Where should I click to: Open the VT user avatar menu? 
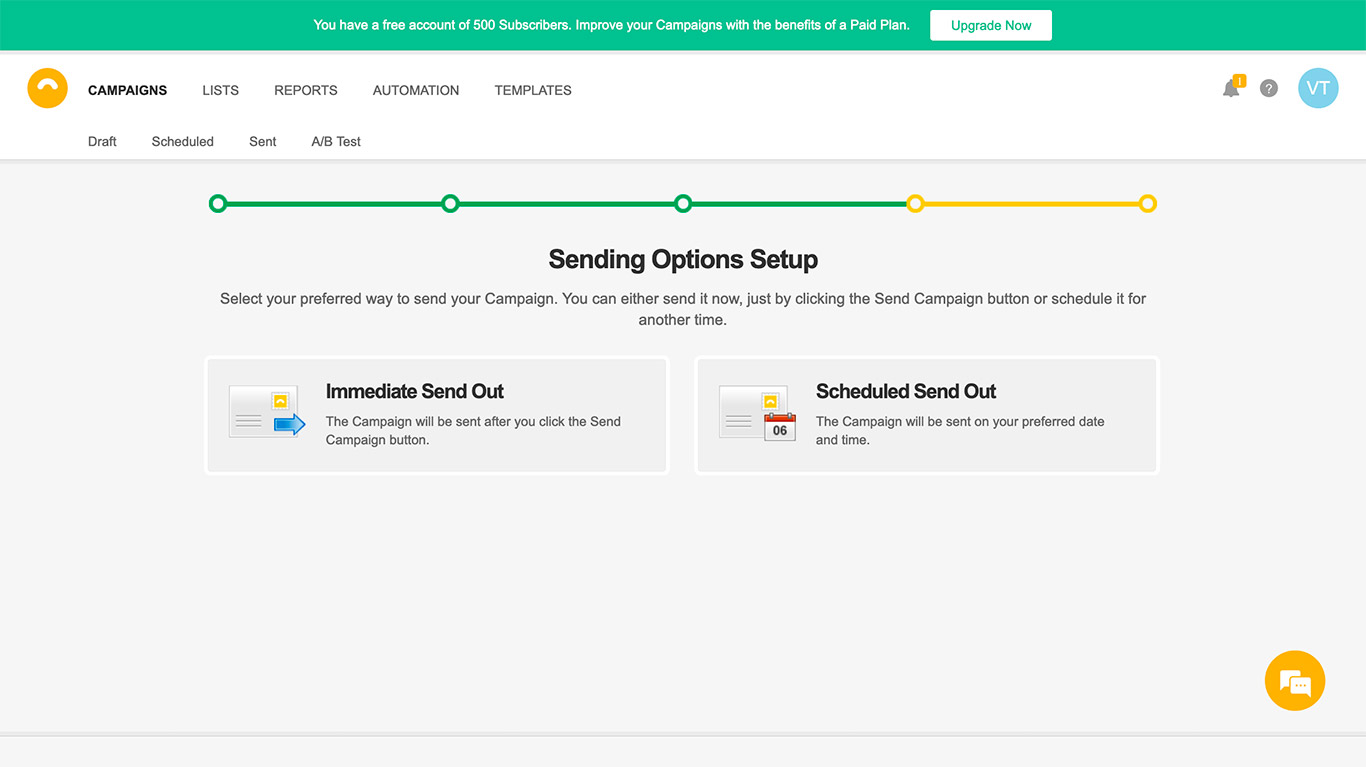coord(1318,88)
